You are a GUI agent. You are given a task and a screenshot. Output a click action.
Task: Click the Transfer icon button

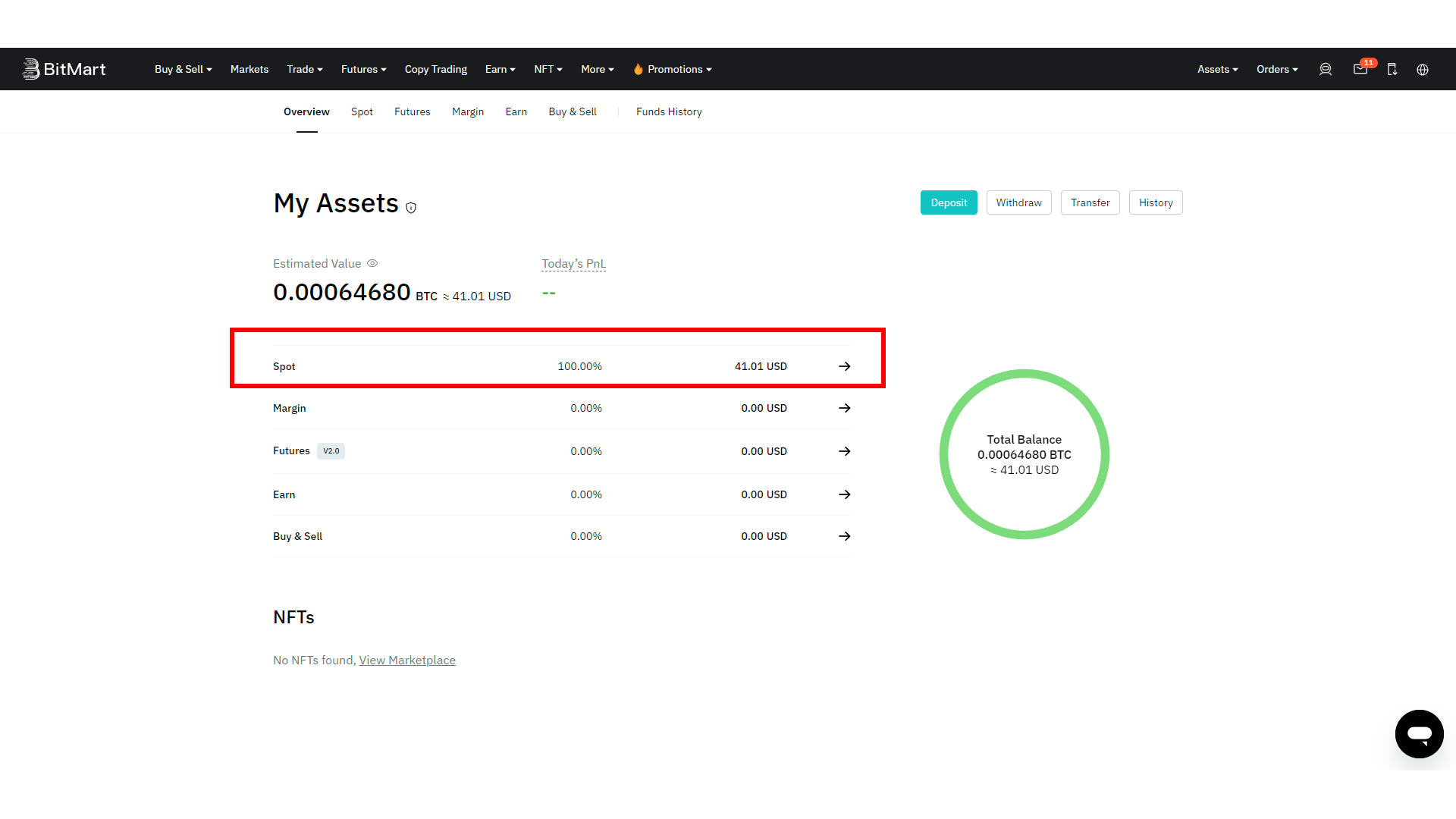click(x=1090, y=202)
